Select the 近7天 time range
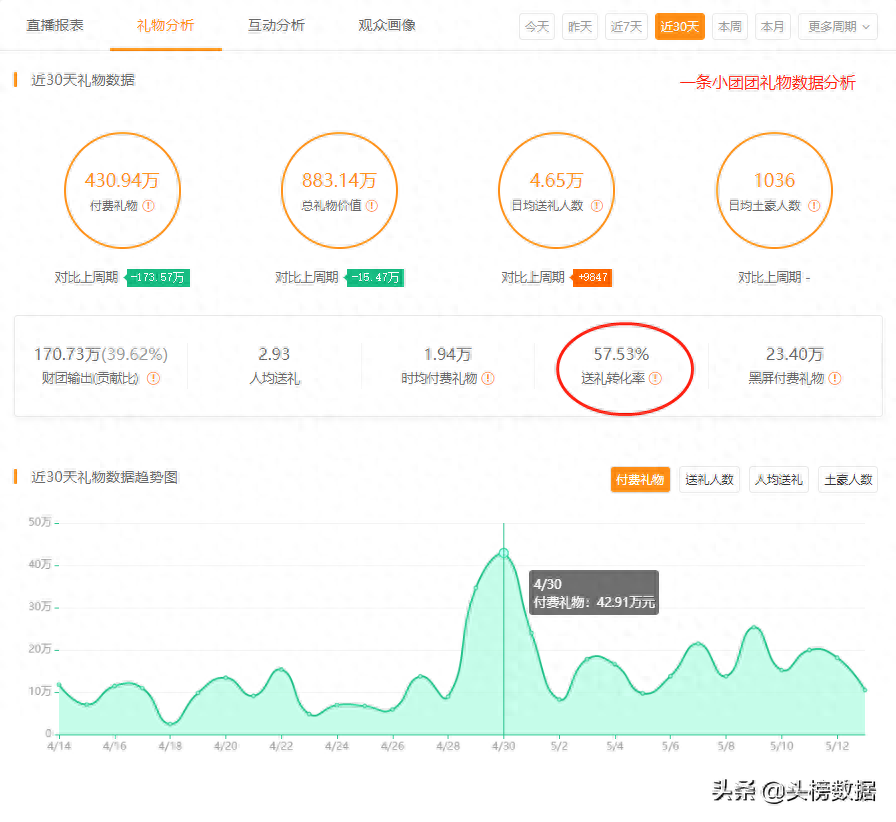 627,27
